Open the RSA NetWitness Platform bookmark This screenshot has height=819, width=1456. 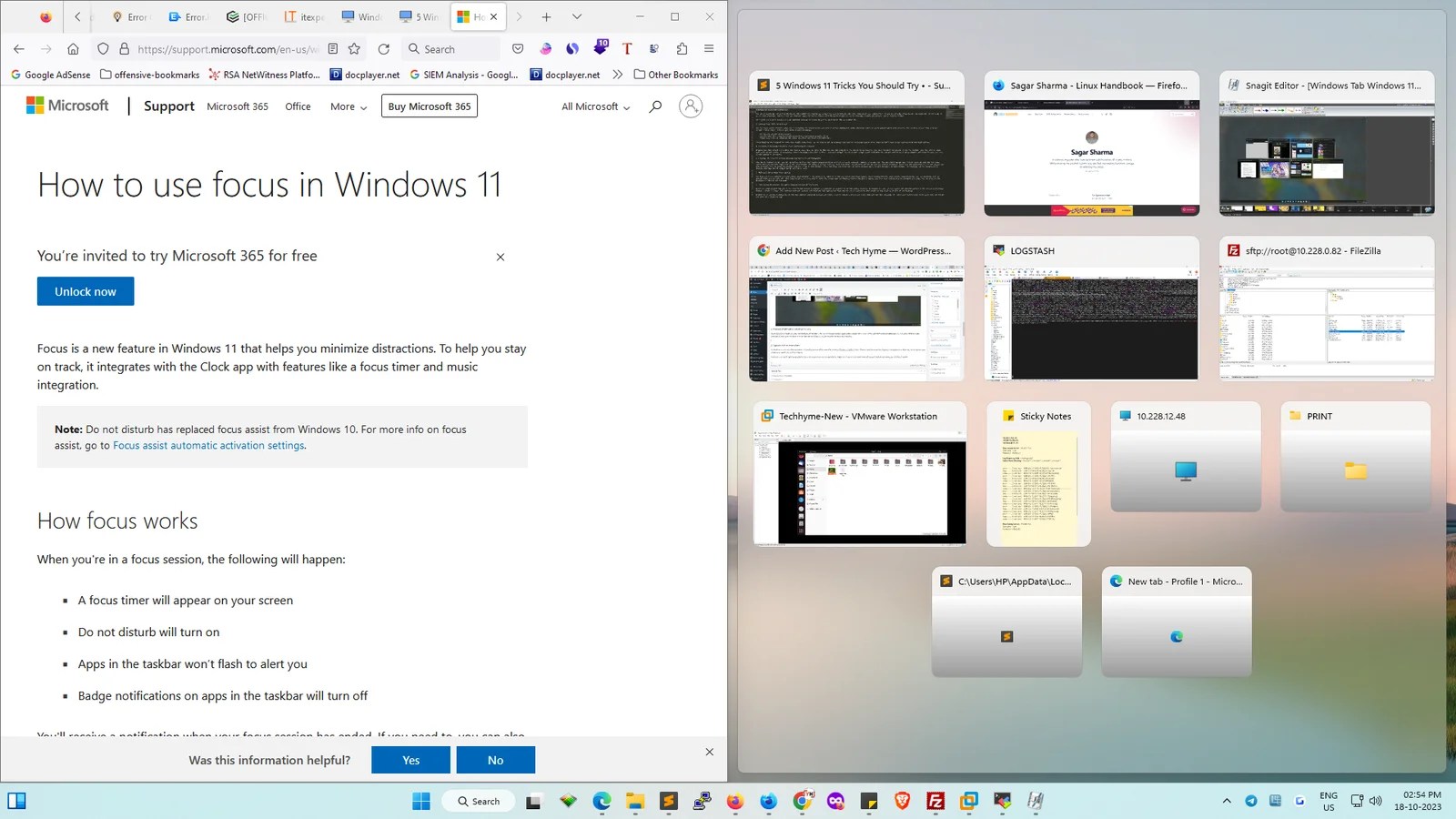coord(264,75)
